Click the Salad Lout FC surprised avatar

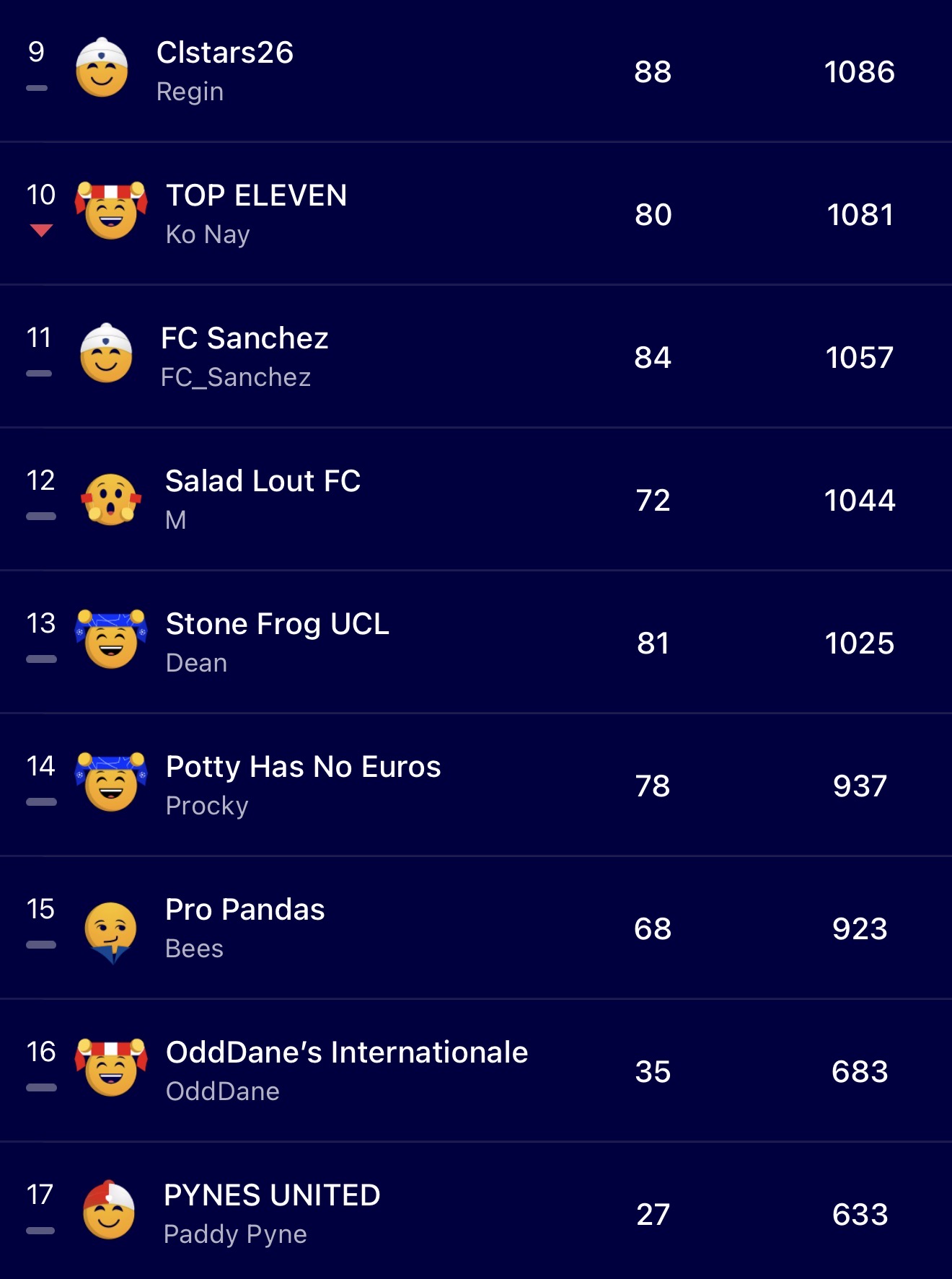point(111,499)
